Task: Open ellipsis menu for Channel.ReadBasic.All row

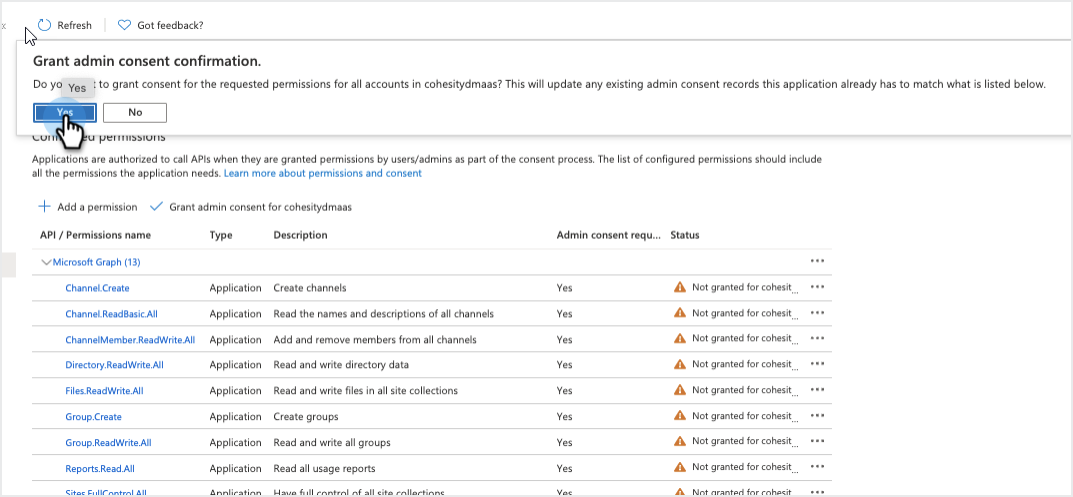Action: click(x=817, y=314)
